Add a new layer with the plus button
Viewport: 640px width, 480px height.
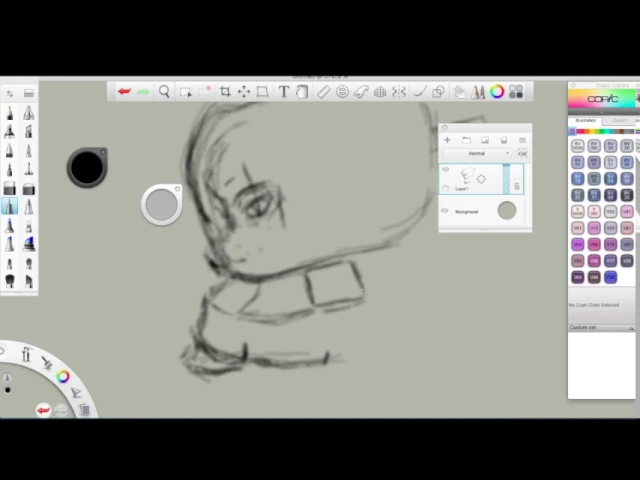pos(447,140)
